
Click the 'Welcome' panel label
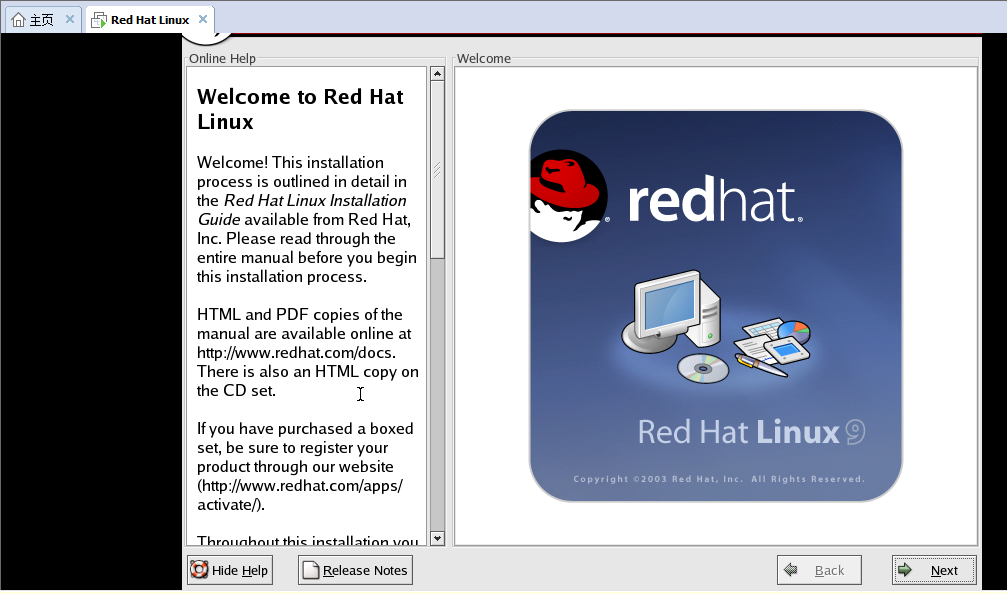[x=484, y=58]
